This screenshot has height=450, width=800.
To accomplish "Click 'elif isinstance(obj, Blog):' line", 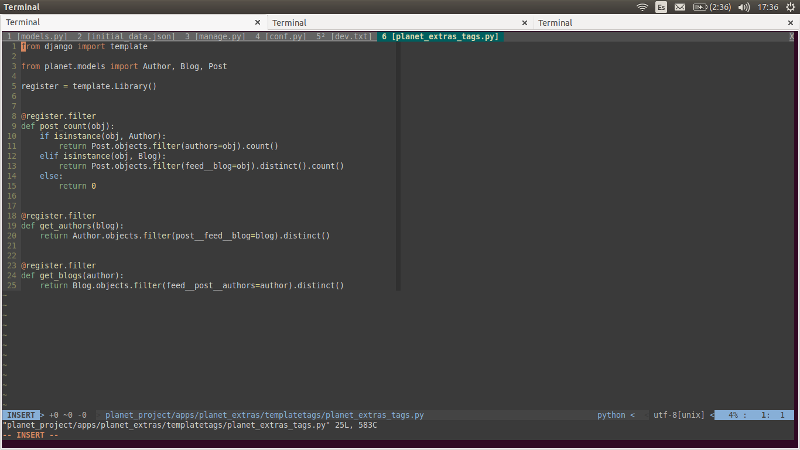I will tap(103, 156).
